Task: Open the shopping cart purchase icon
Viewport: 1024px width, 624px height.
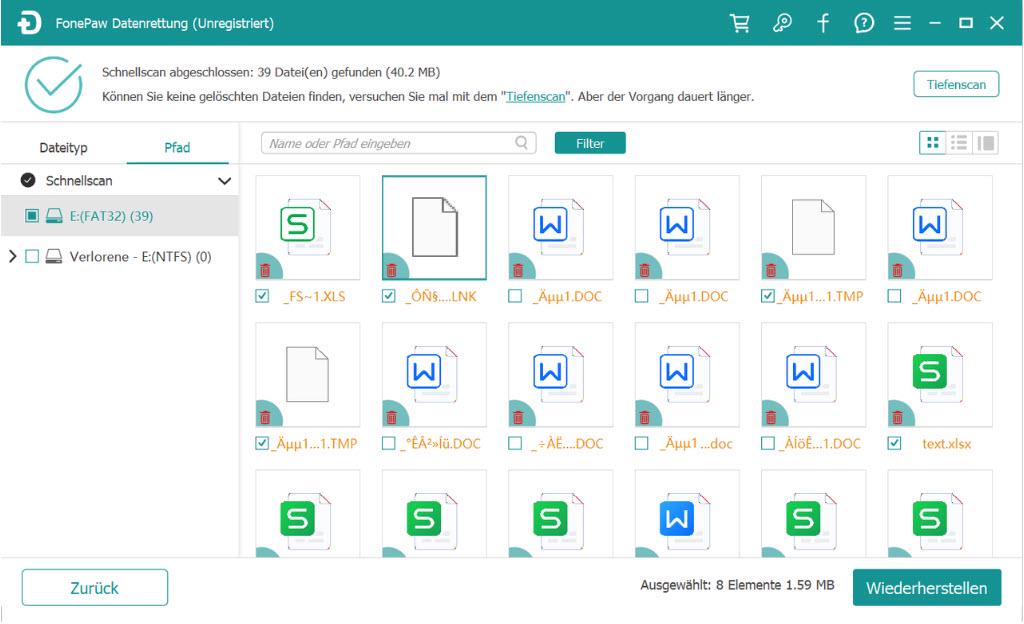Action: click(739, 23)
